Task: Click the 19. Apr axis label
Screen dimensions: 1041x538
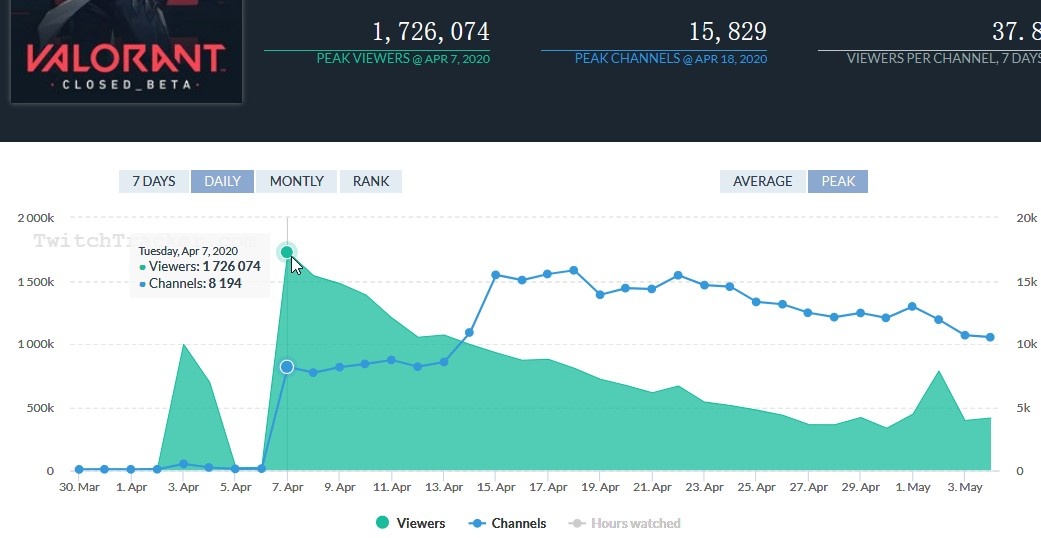Action: click(600, 488)
